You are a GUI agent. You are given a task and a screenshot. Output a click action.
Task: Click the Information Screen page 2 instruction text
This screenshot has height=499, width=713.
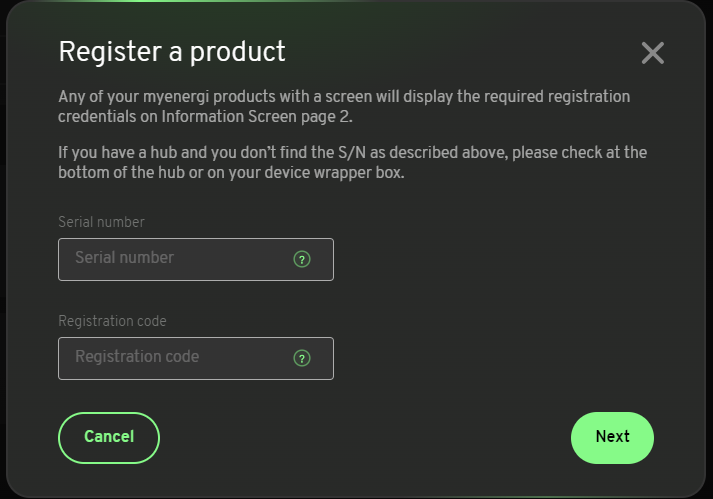344,106
